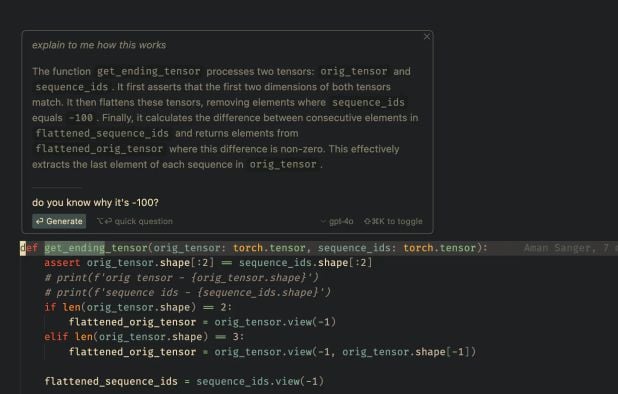Click the 'flattened_orig_tensor' code term in explanation
Screen dimensions: 618x394
(x=99, y=149)
